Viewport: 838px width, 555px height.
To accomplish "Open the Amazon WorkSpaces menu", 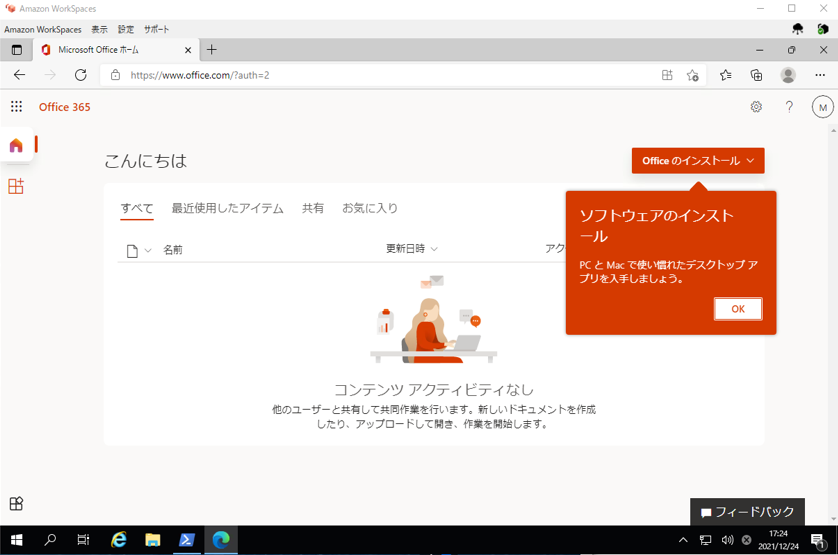I will [43, 29].
